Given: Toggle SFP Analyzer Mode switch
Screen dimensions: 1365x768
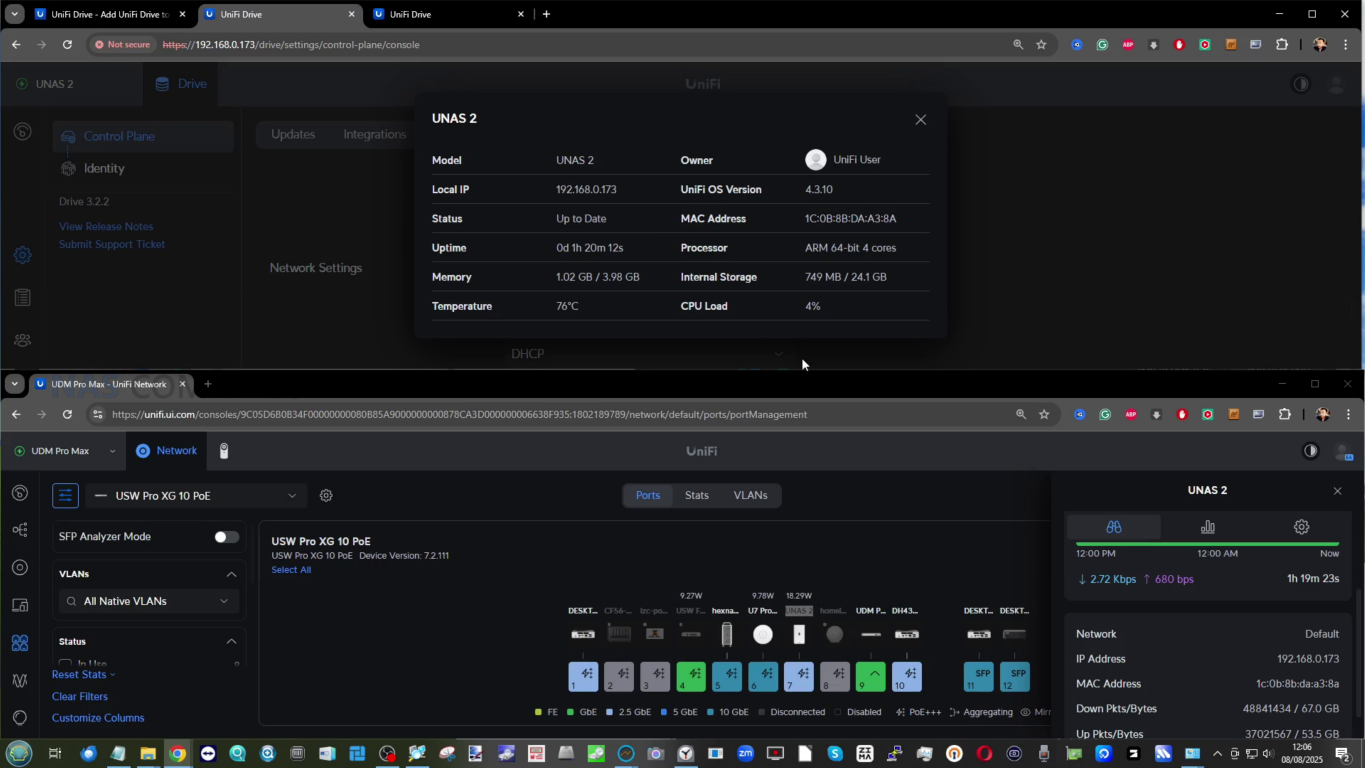Looking at the screenshot, I should click(227, 537).
